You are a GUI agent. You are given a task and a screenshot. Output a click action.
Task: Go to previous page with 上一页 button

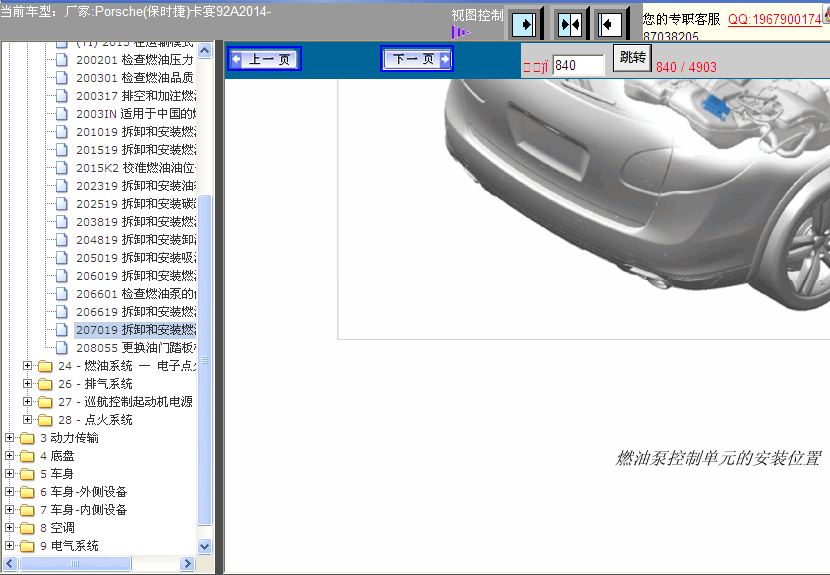point(264,60)
